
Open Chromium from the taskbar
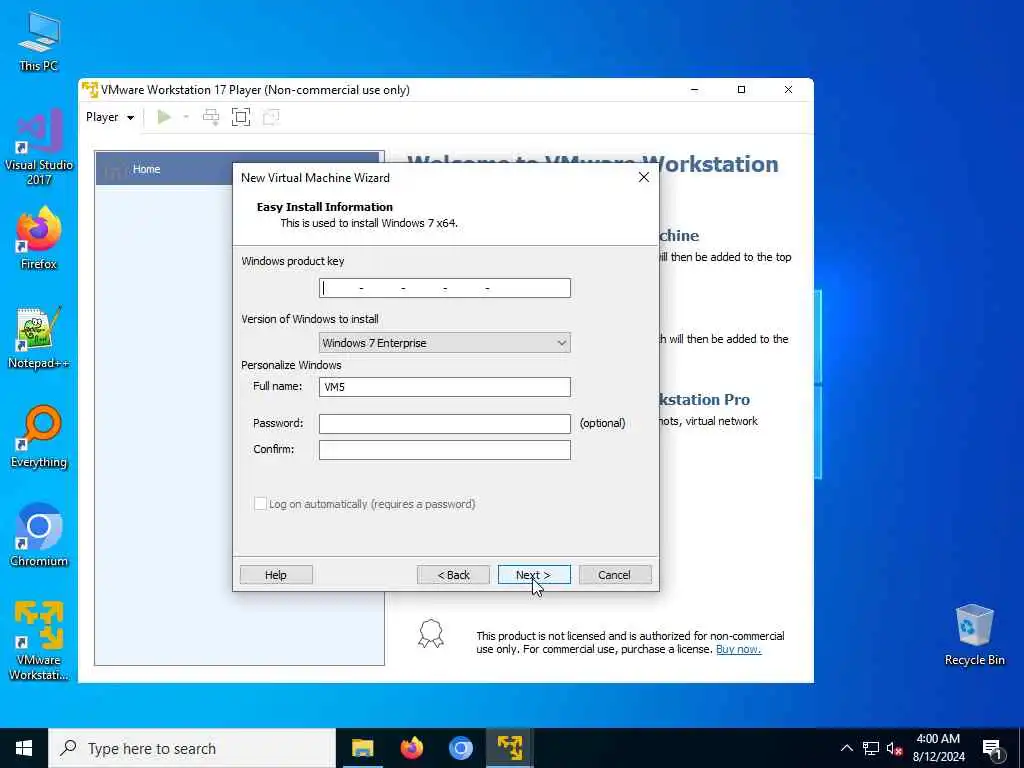460,748
